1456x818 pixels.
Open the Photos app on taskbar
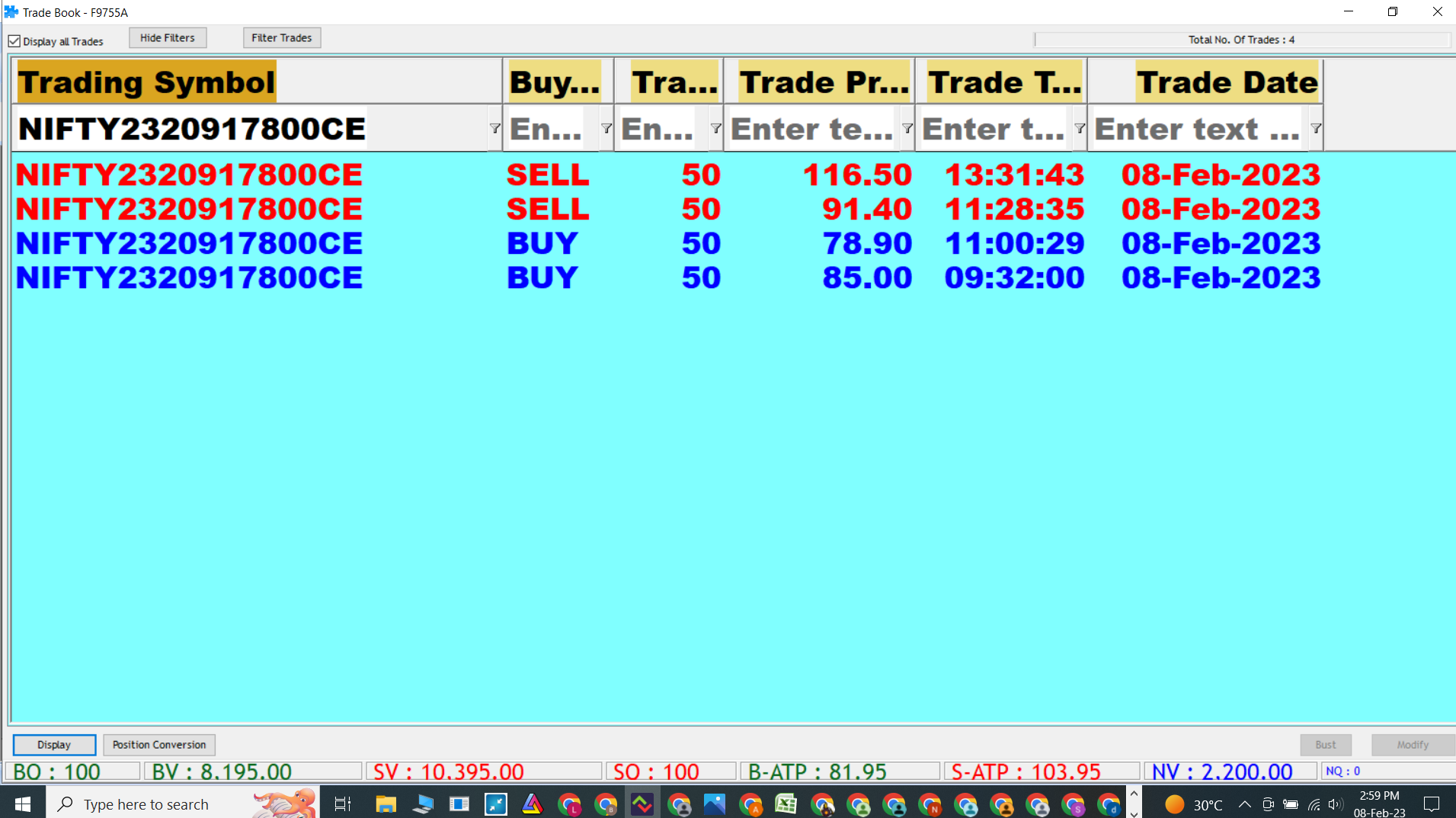715,804
